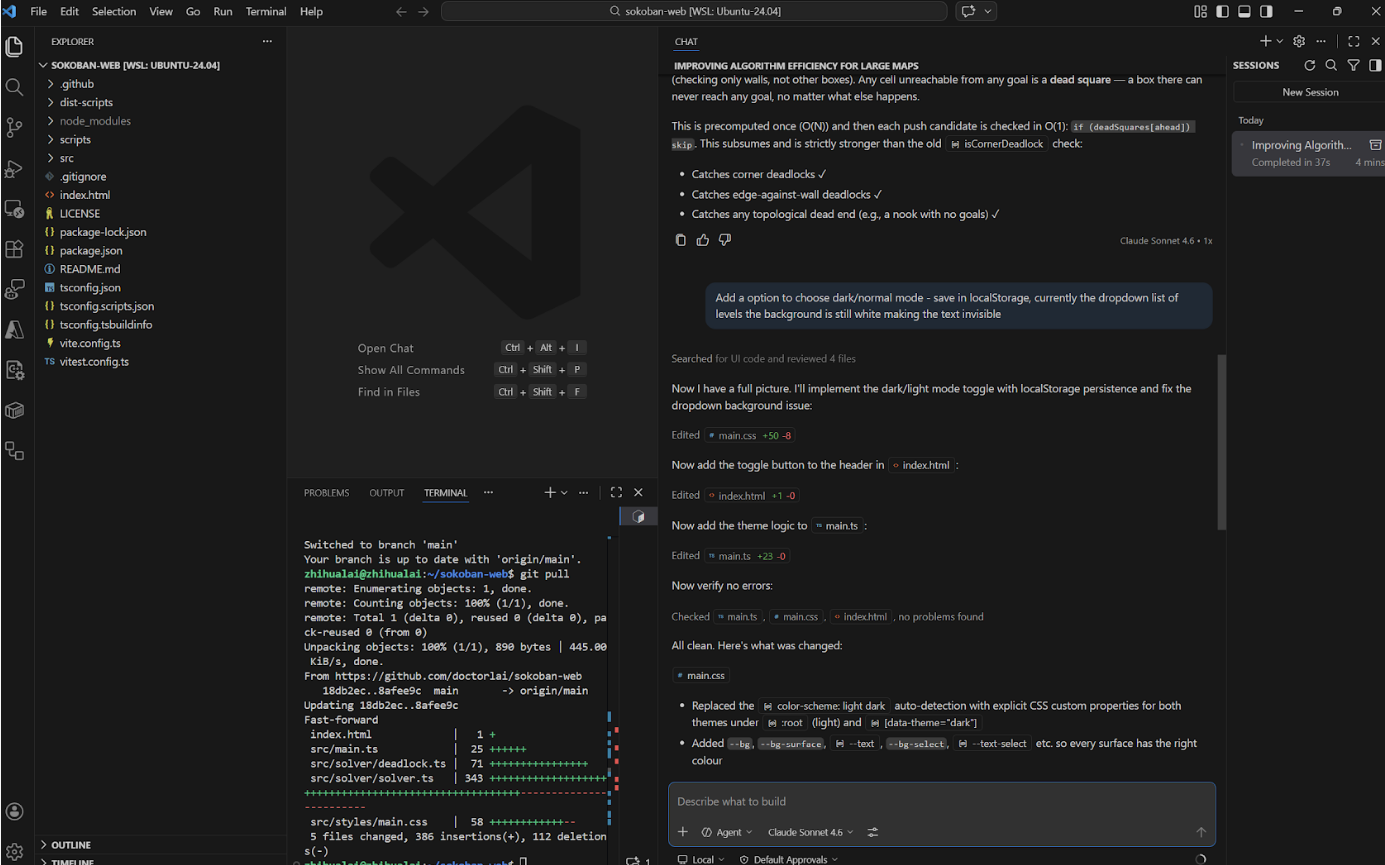
Task: Click the chat conversation scrollbar
Action: coord(1221,442)
